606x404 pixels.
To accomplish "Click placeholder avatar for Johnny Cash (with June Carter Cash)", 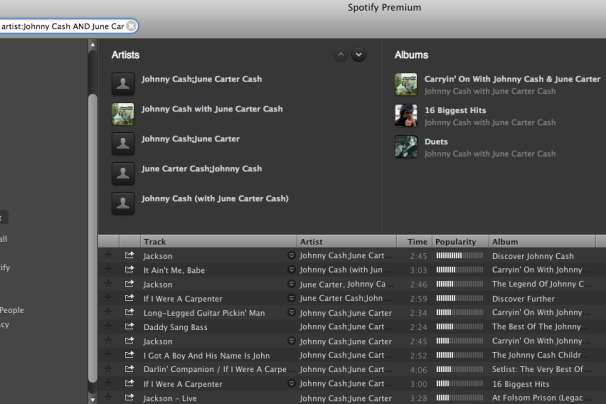I will (x=123, y=203).
